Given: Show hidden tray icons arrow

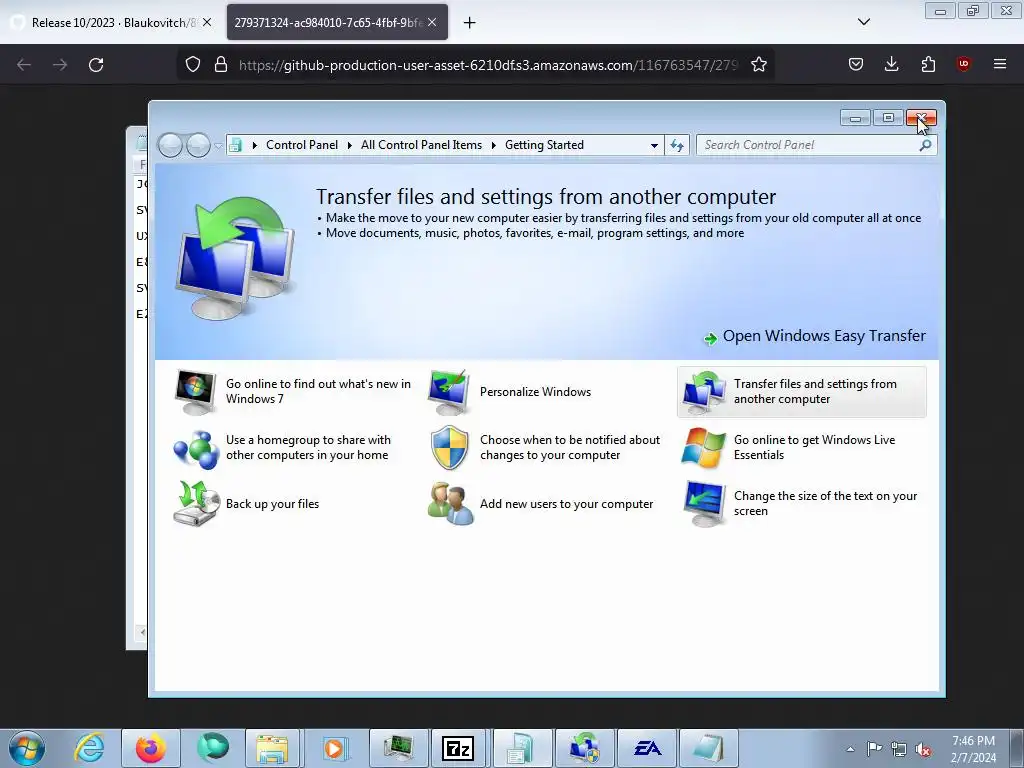Looking at the screenshot, I should point(850,749).
